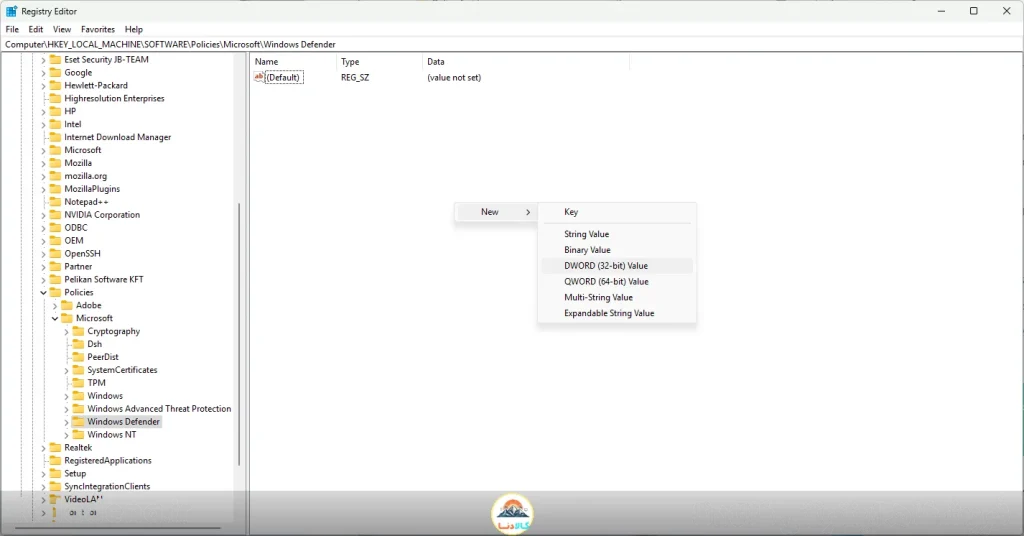1024x536 pixels.
Task: Click the (Default) string value icon
Action: coord(259,77)
